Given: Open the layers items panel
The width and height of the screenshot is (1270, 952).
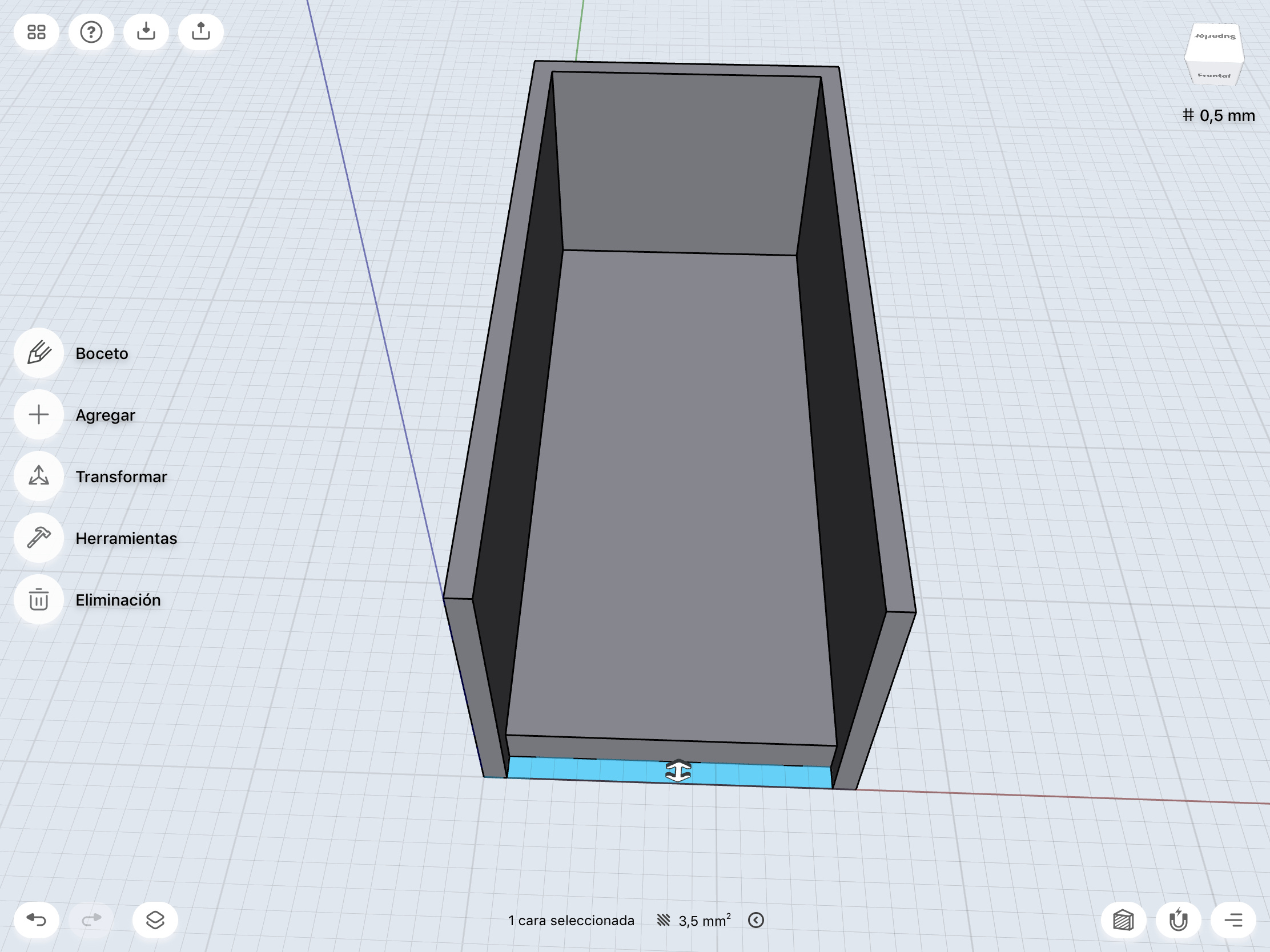Looking at the screenshot, I should click(x=155, y=920).
